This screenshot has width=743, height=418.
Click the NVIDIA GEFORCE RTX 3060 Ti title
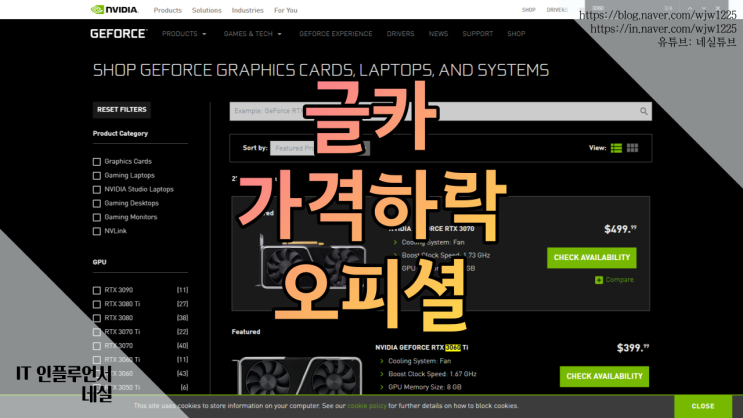(x=422, y=347)
